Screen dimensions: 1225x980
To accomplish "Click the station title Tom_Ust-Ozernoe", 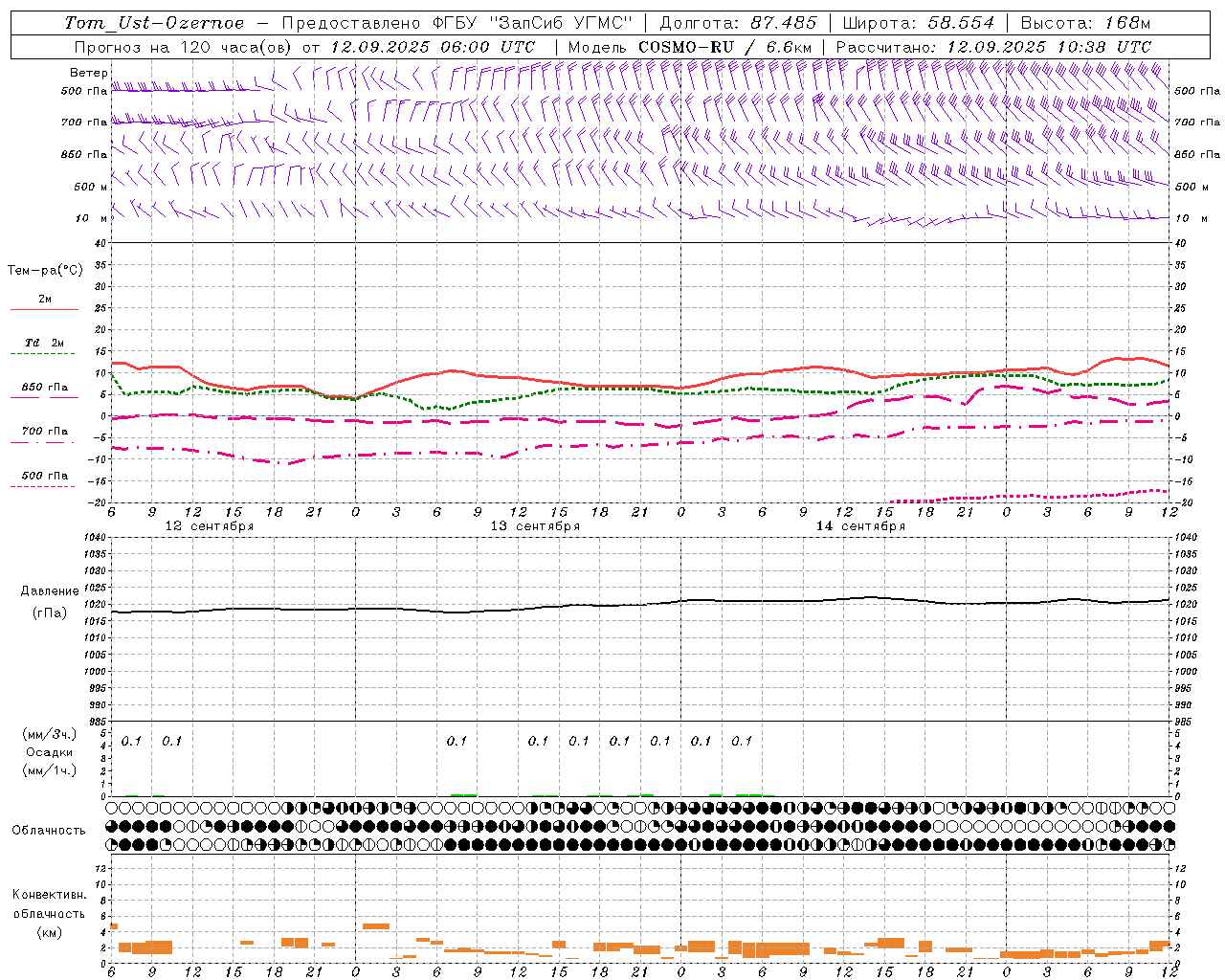I will (154, 23).
